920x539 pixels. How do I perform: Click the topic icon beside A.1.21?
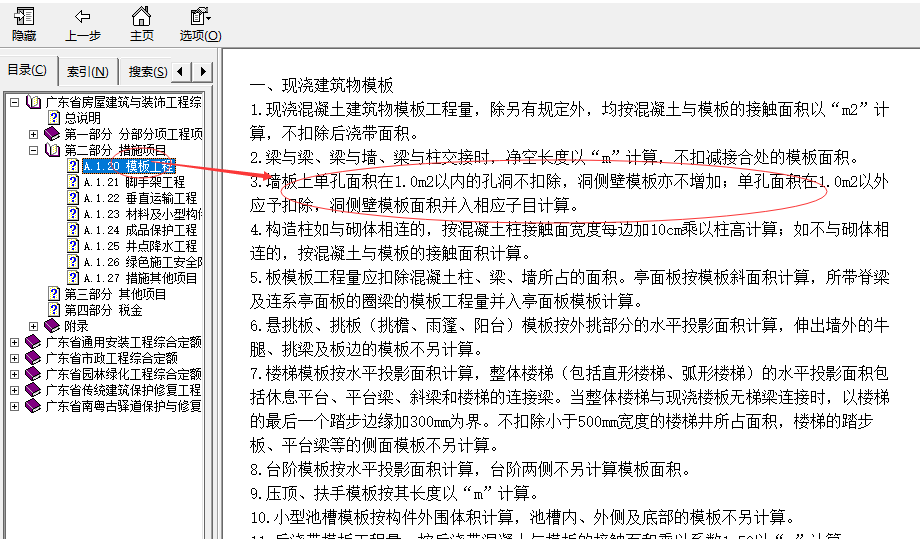click(73, 182)
